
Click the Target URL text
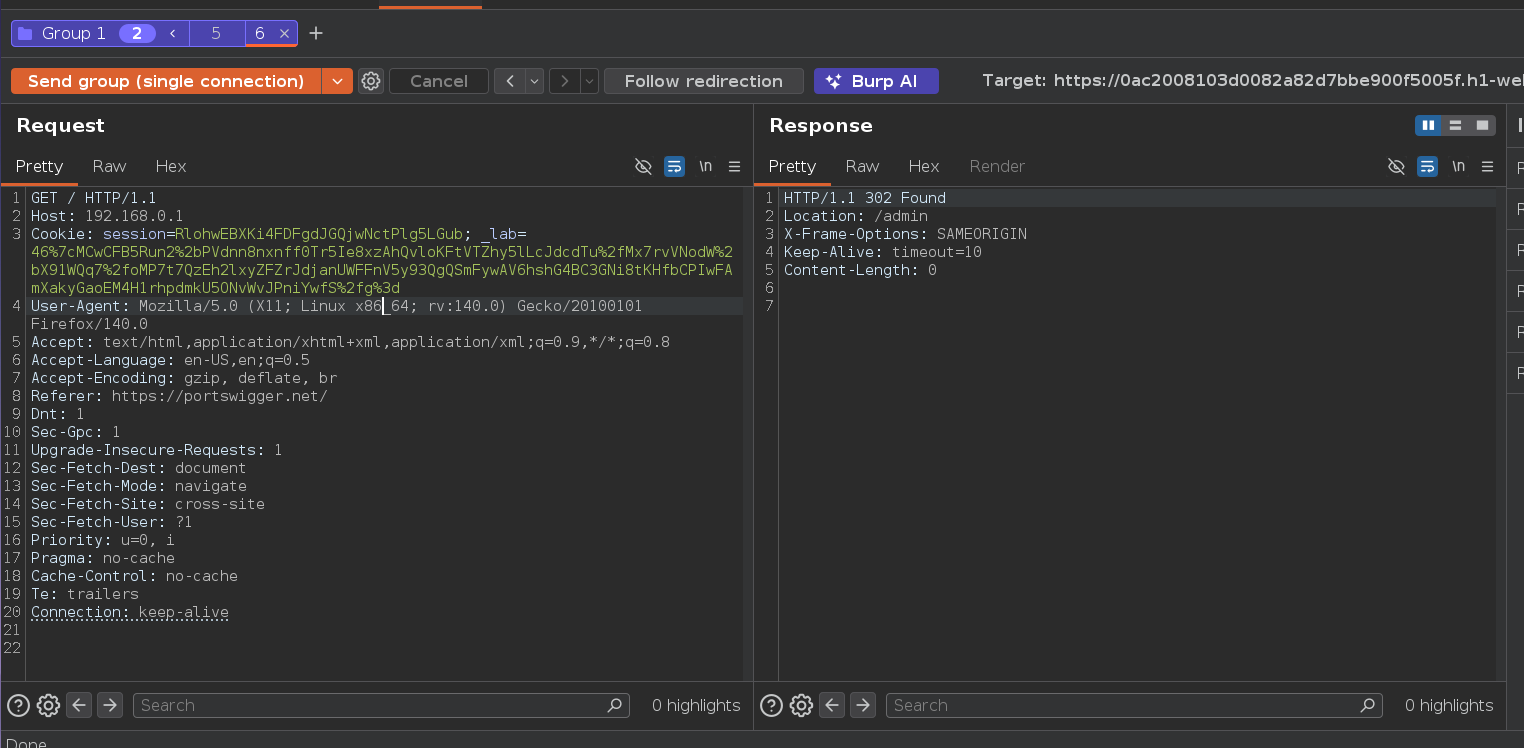pos(1252,81)
